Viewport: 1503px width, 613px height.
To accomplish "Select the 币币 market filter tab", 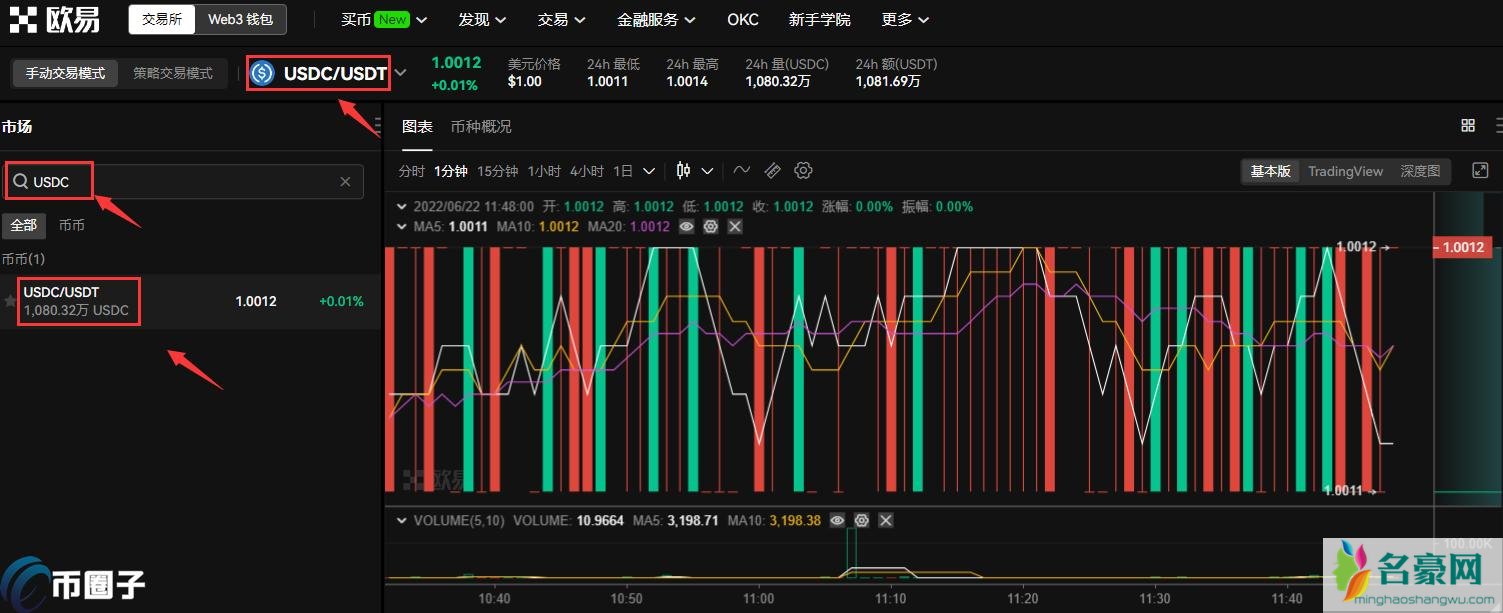I will (71, 225).
